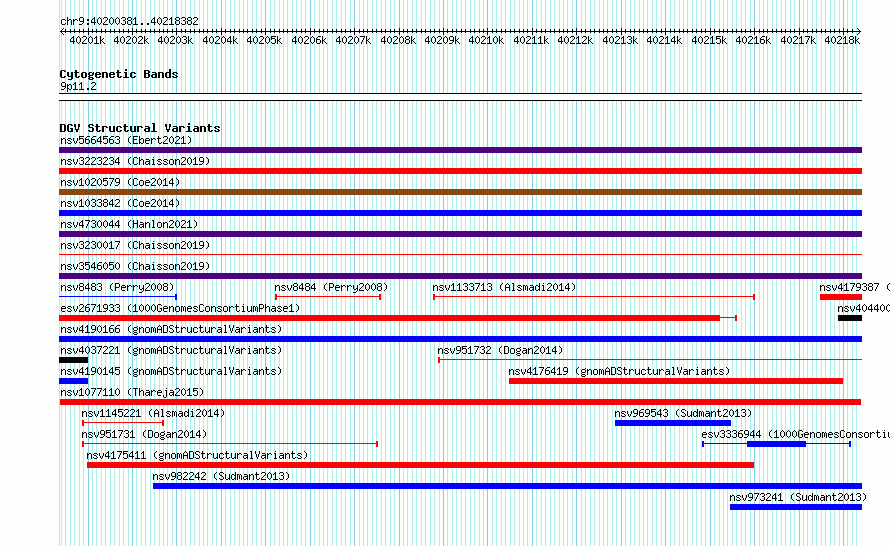Click the nsv4176419 (gnomADStructuralVariants) label
The width and height of the screenshot is (890, 546).
(x=619, y=371)
